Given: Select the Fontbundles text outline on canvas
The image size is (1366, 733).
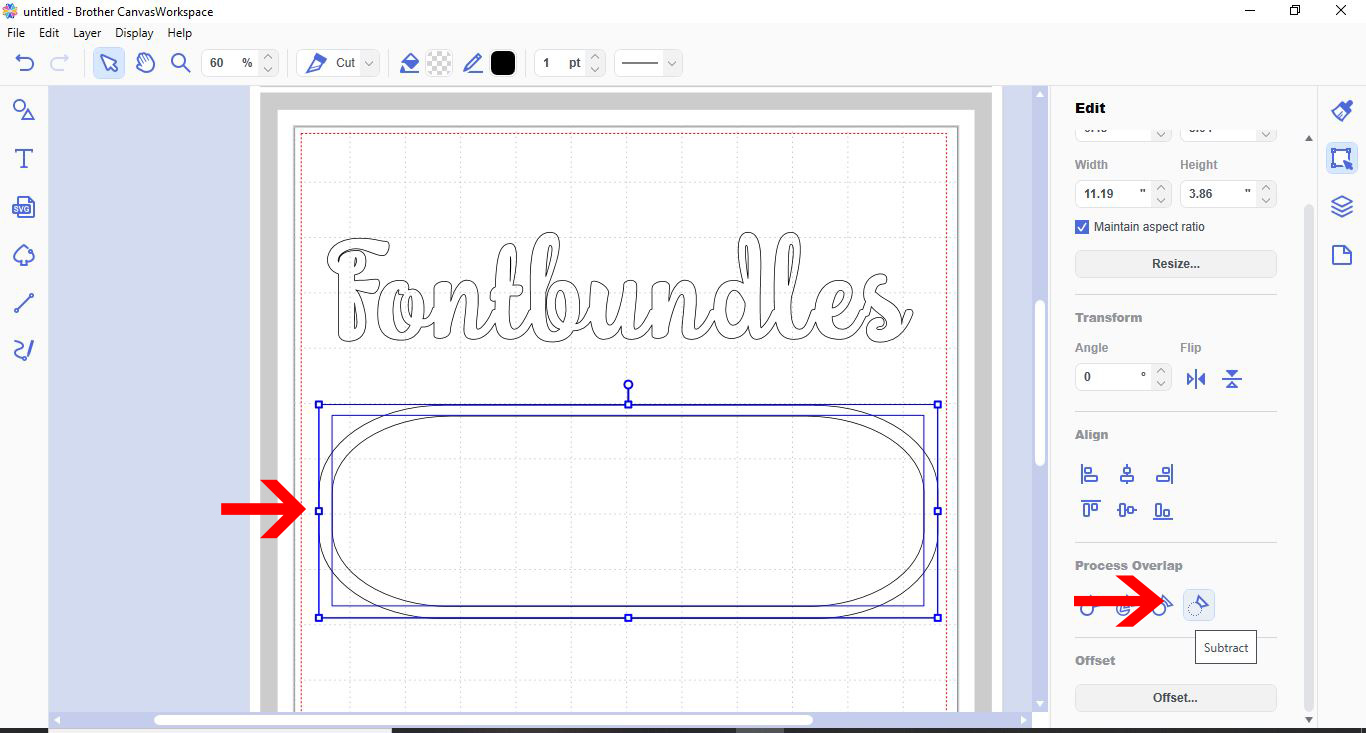Looking at the screenshot, I should pos(619,288).
